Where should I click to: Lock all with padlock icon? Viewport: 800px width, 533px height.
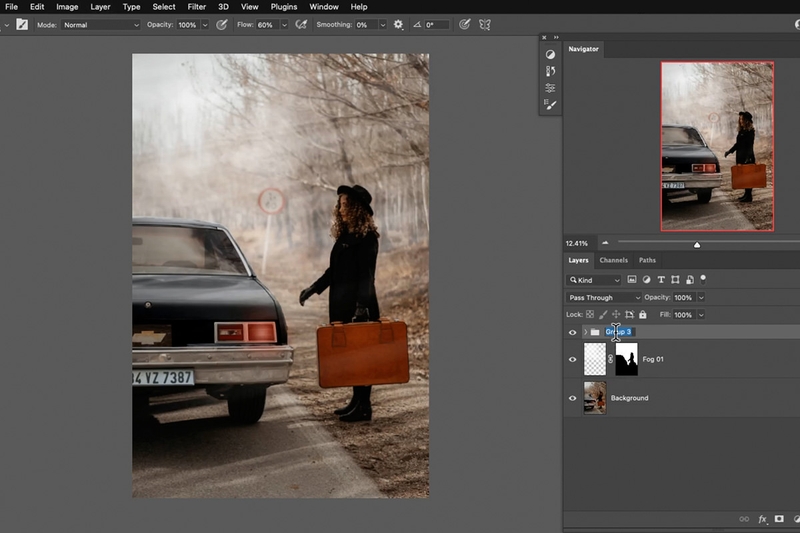point(643,315)
